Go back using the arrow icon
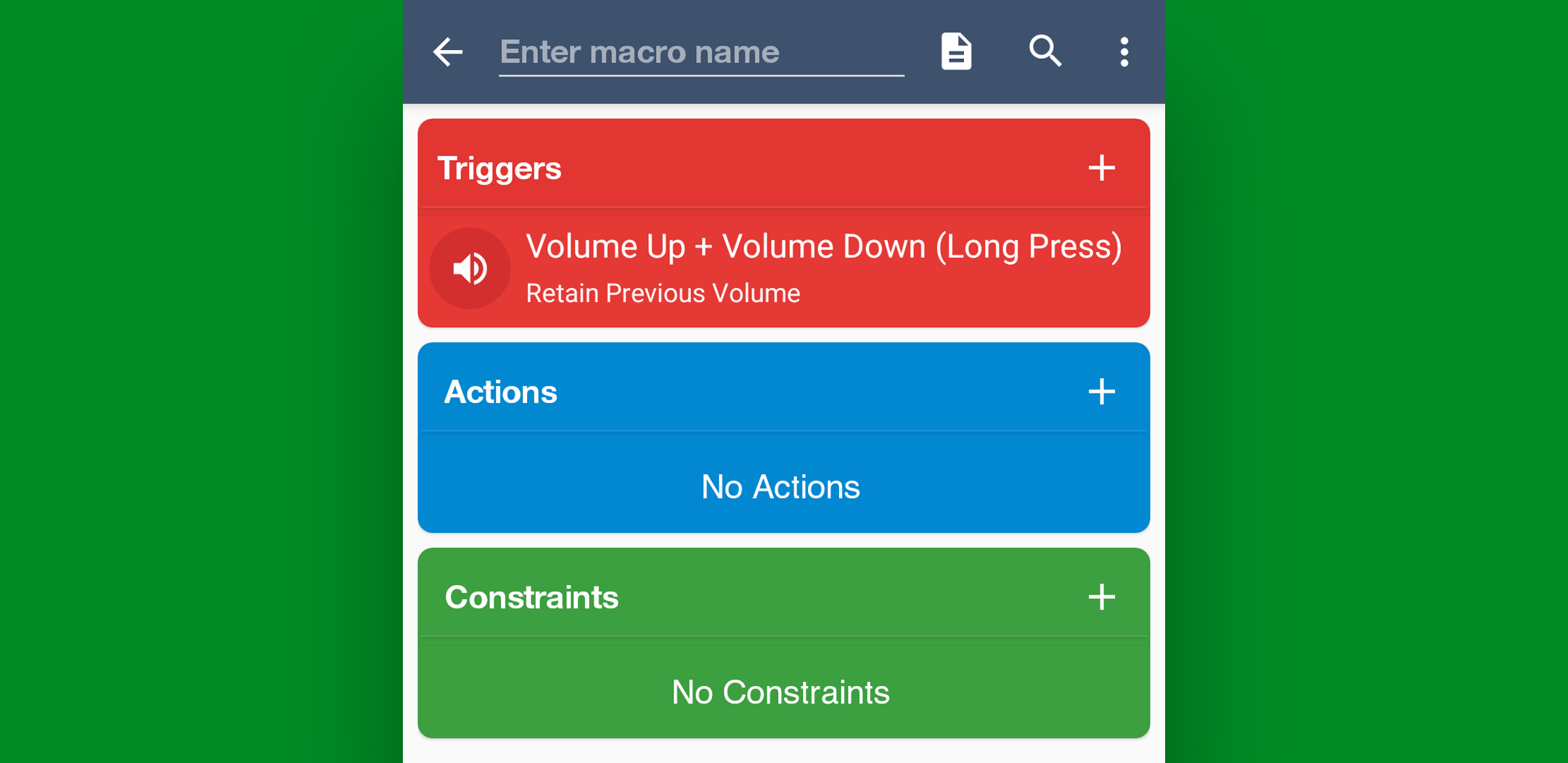This screenshot has width=1568, height=763. pos(448,52)
